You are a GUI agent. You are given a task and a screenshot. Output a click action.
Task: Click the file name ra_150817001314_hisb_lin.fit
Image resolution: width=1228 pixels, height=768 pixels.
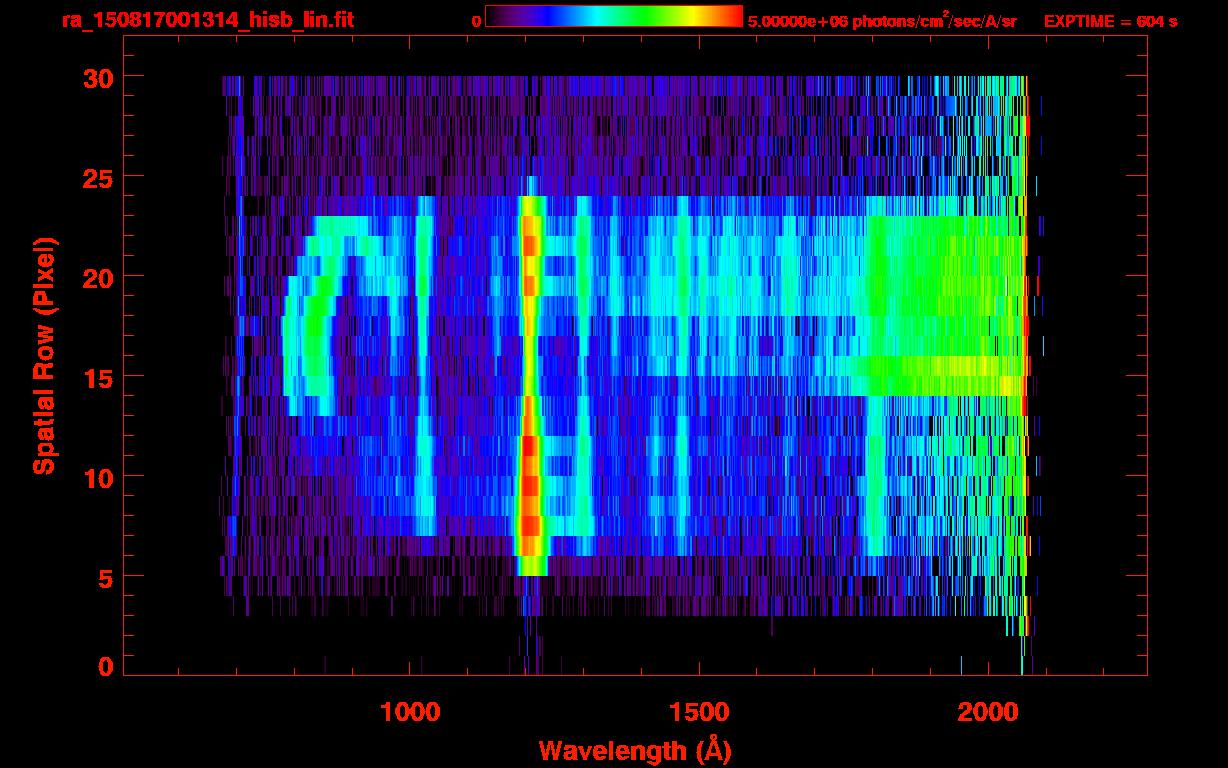pyautogui.click(x=207, y=20)
